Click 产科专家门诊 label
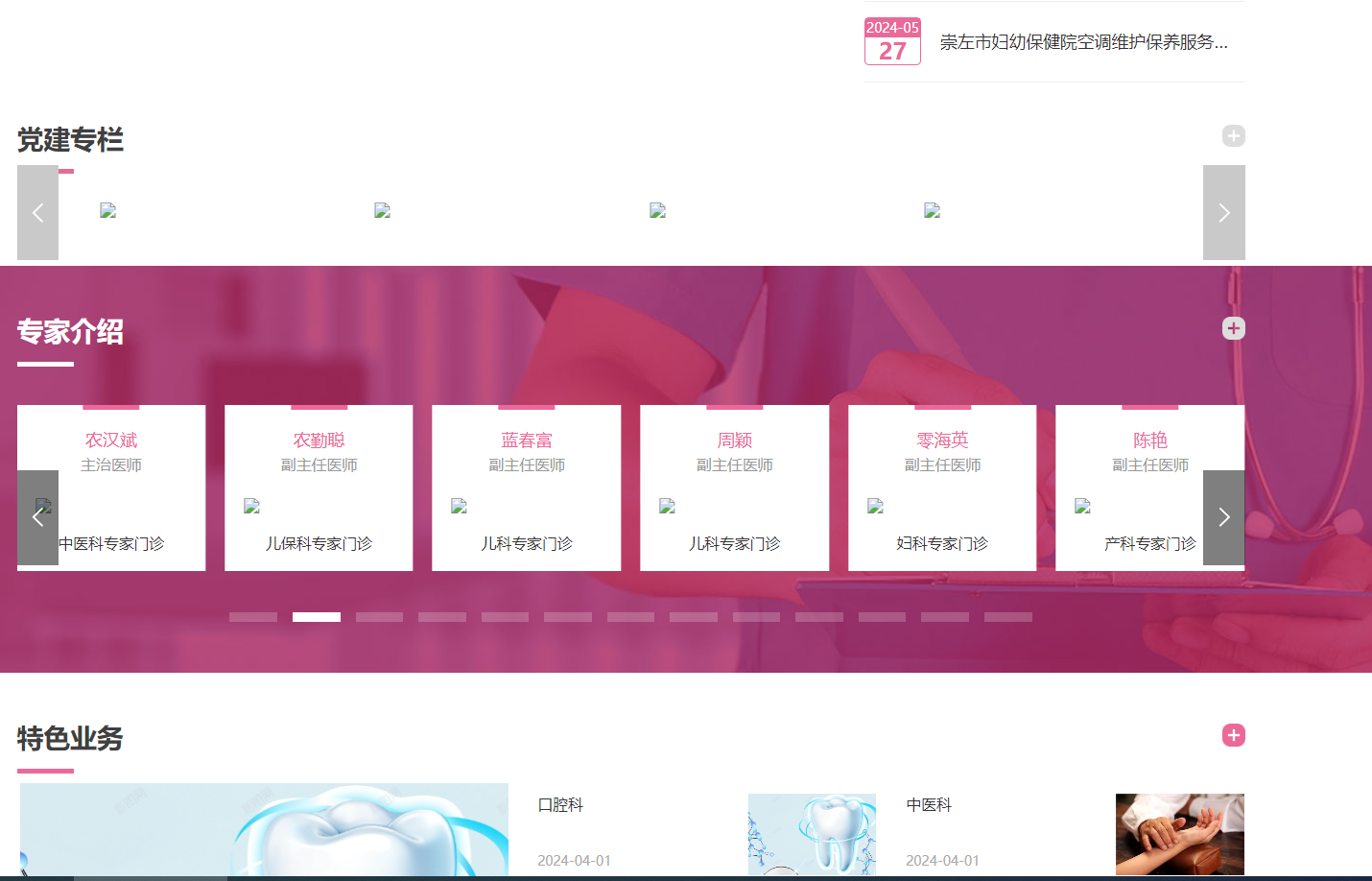 [1150, 543]
